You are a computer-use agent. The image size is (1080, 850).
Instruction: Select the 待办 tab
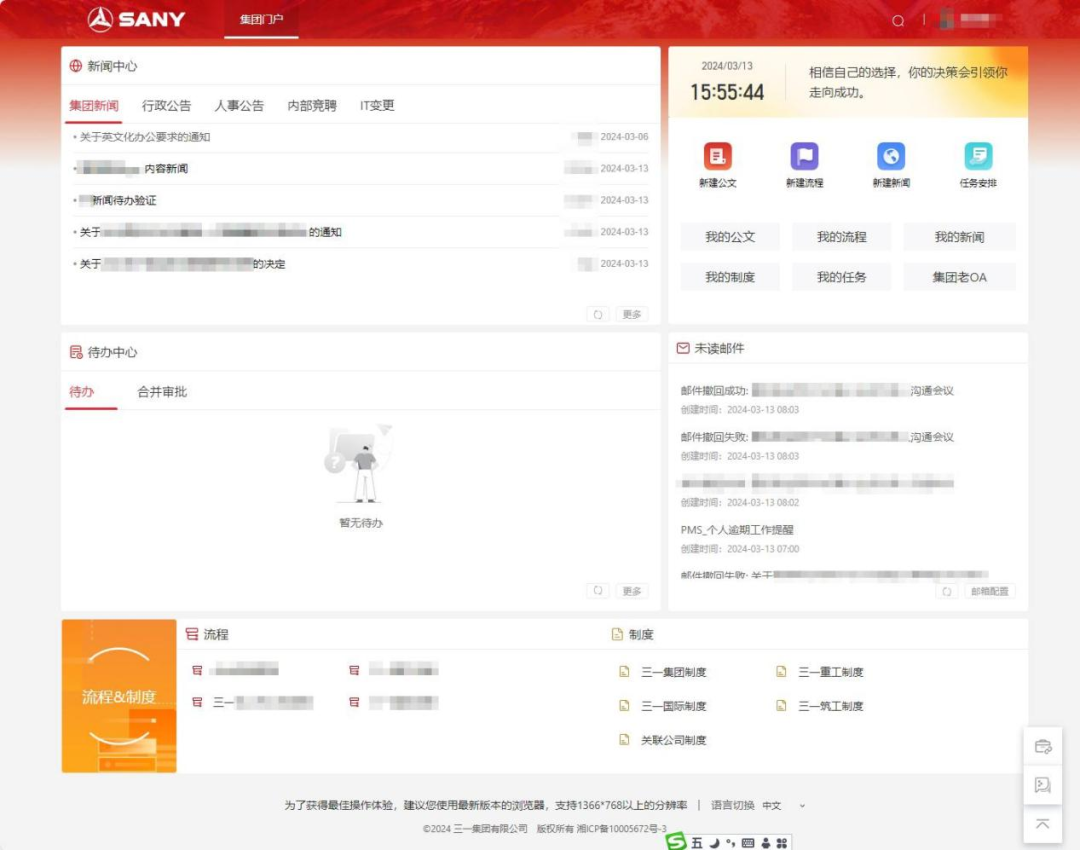pyautogui.click(x=81, y=392)
